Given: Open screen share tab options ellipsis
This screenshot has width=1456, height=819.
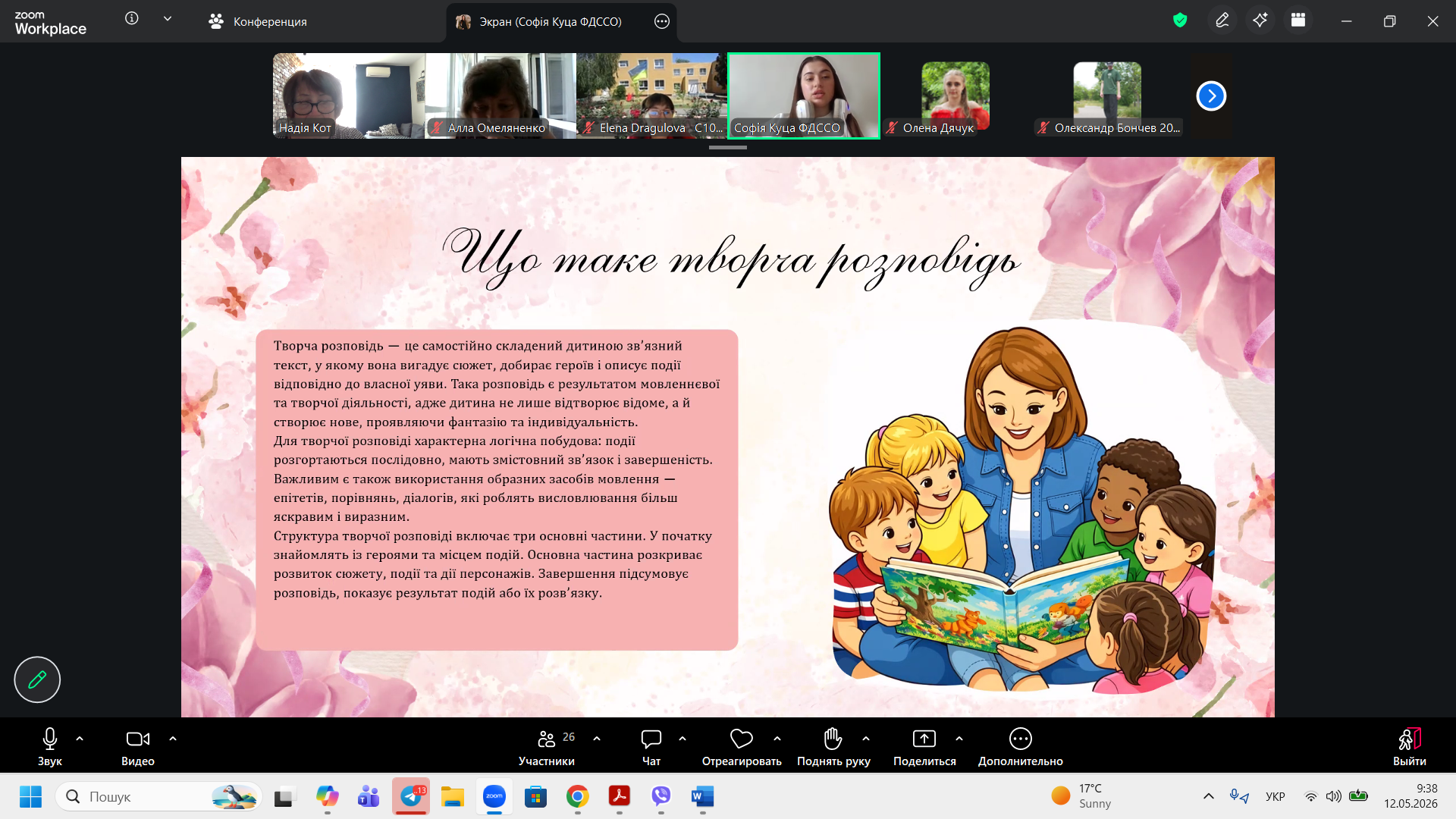Looking at the screenshot, I should click(x=662, y=21).
